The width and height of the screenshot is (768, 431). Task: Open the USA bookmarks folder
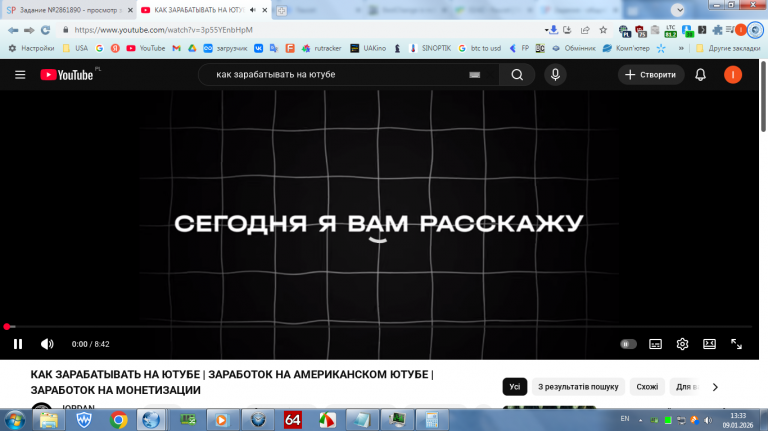[x=75, y=48]
